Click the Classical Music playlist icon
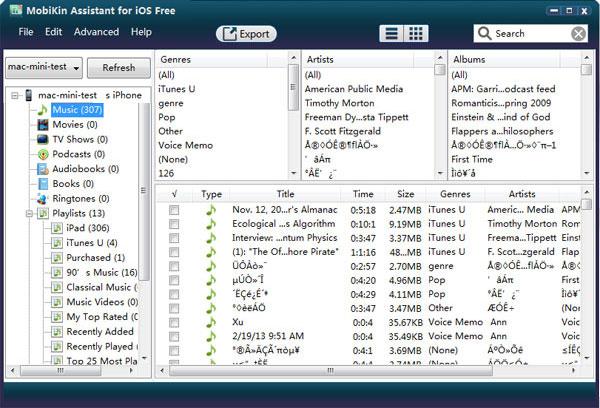Image resolution: width=600 pixels, height=408 pixels. [57, 287]
